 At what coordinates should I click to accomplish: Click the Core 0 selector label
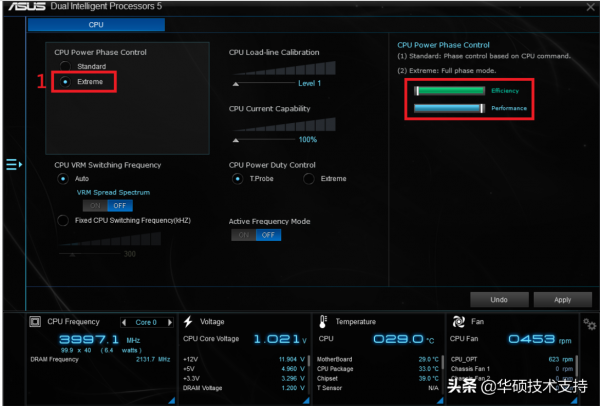146,322
